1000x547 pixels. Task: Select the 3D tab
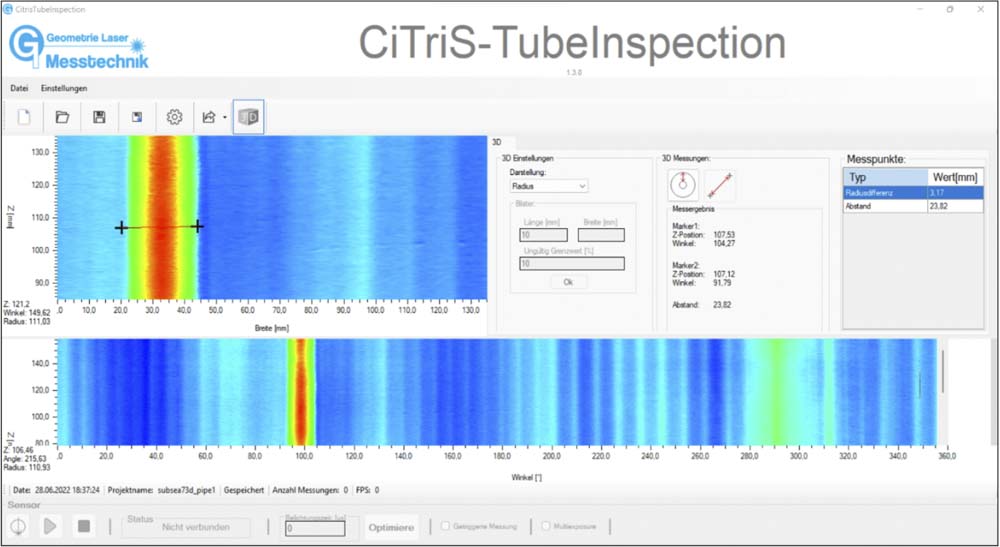pyautogui.click(x=497, y=142)
